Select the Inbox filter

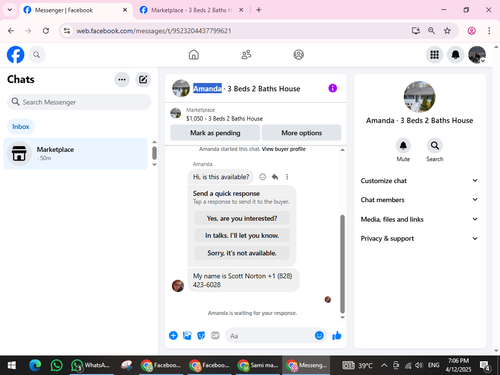pyautogui.click(x=21, y=127)
